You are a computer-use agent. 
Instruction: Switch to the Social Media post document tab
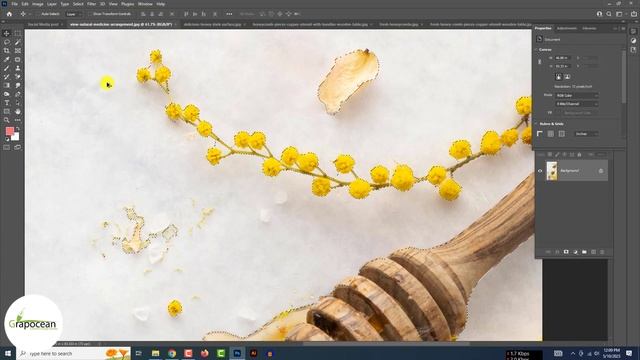pos(43,24)
